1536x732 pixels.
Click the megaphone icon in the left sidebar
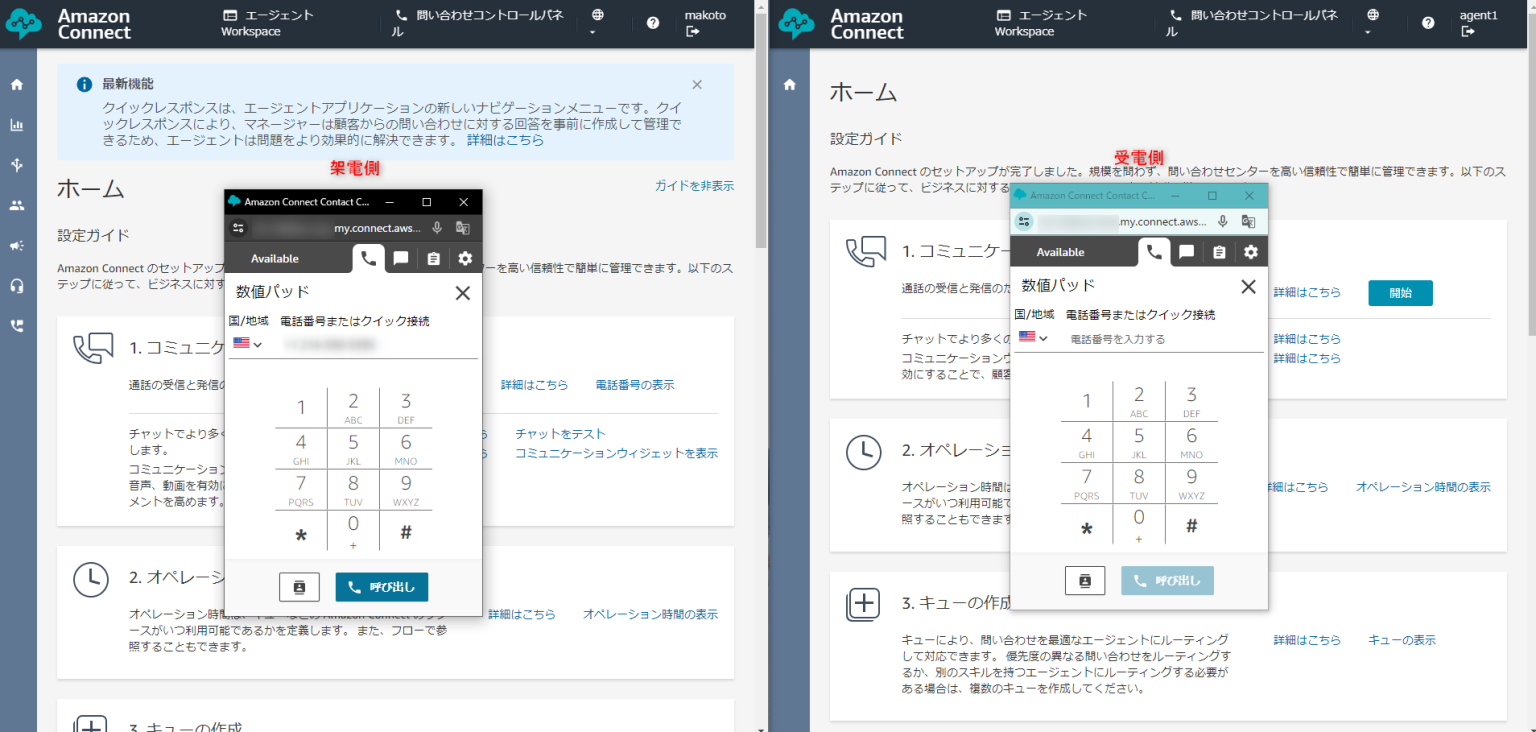(16, 245)
